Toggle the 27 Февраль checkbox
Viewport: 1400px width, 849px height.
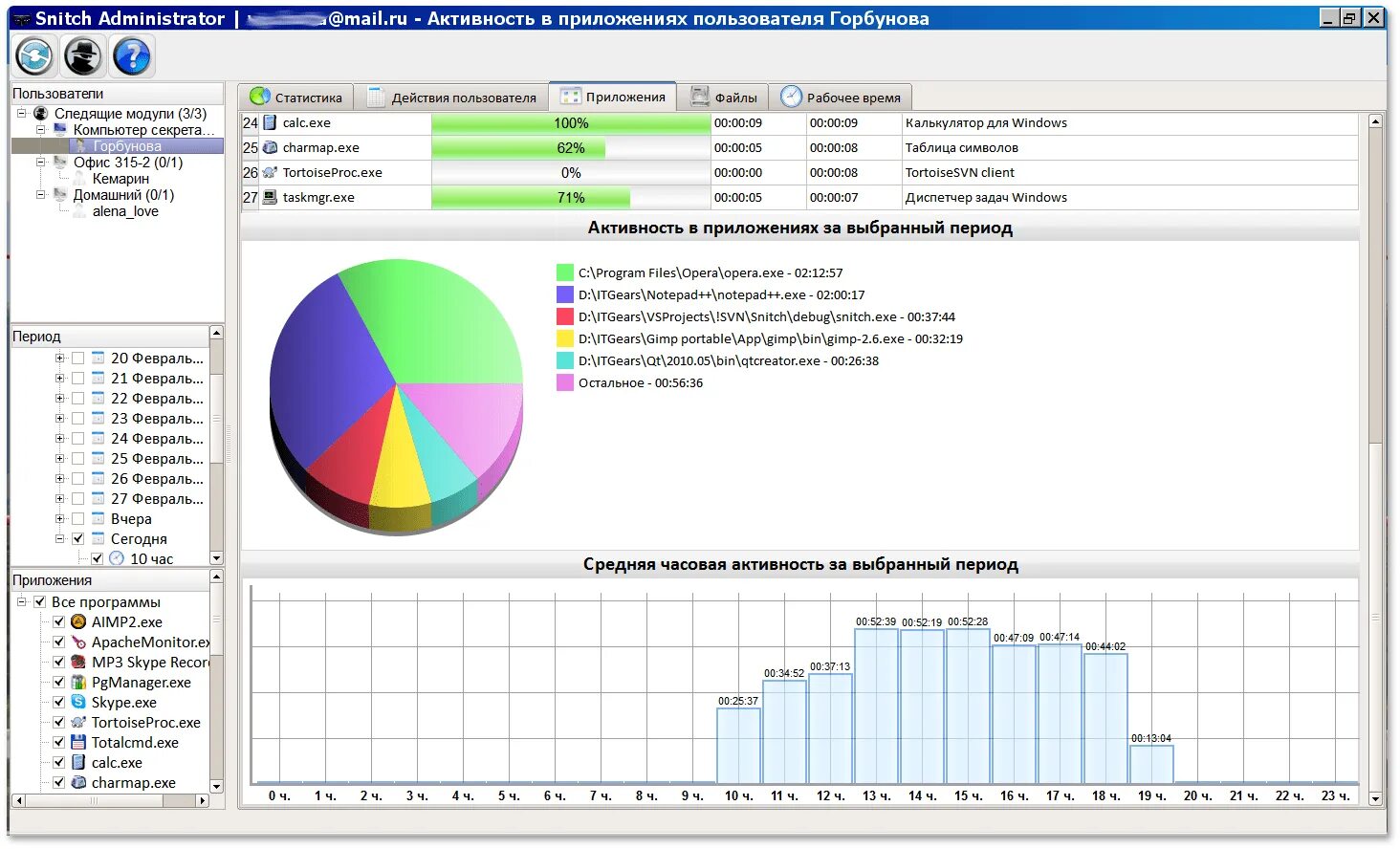(x=77, y=498)
